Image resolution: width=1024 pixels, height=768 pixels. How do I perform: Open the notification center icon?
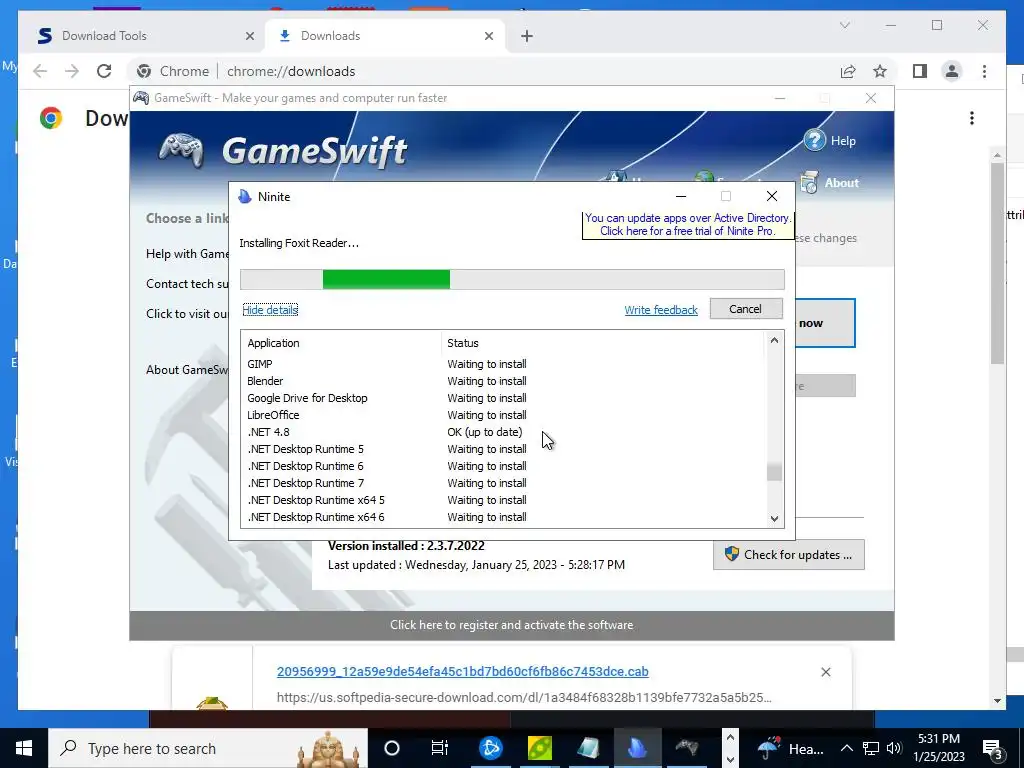pyautogui.click(x=993, y=748)
